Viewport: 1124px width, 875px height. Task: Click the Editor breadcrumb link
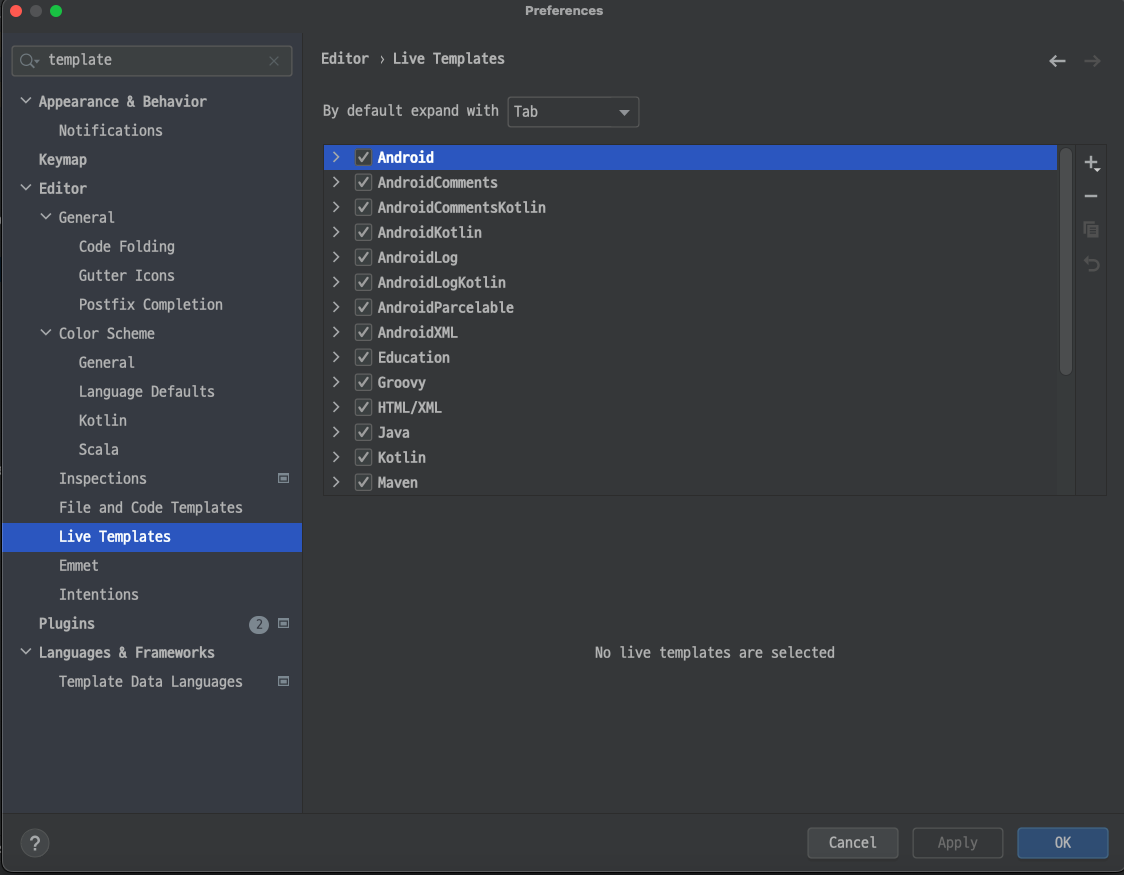tap(345, 59)
